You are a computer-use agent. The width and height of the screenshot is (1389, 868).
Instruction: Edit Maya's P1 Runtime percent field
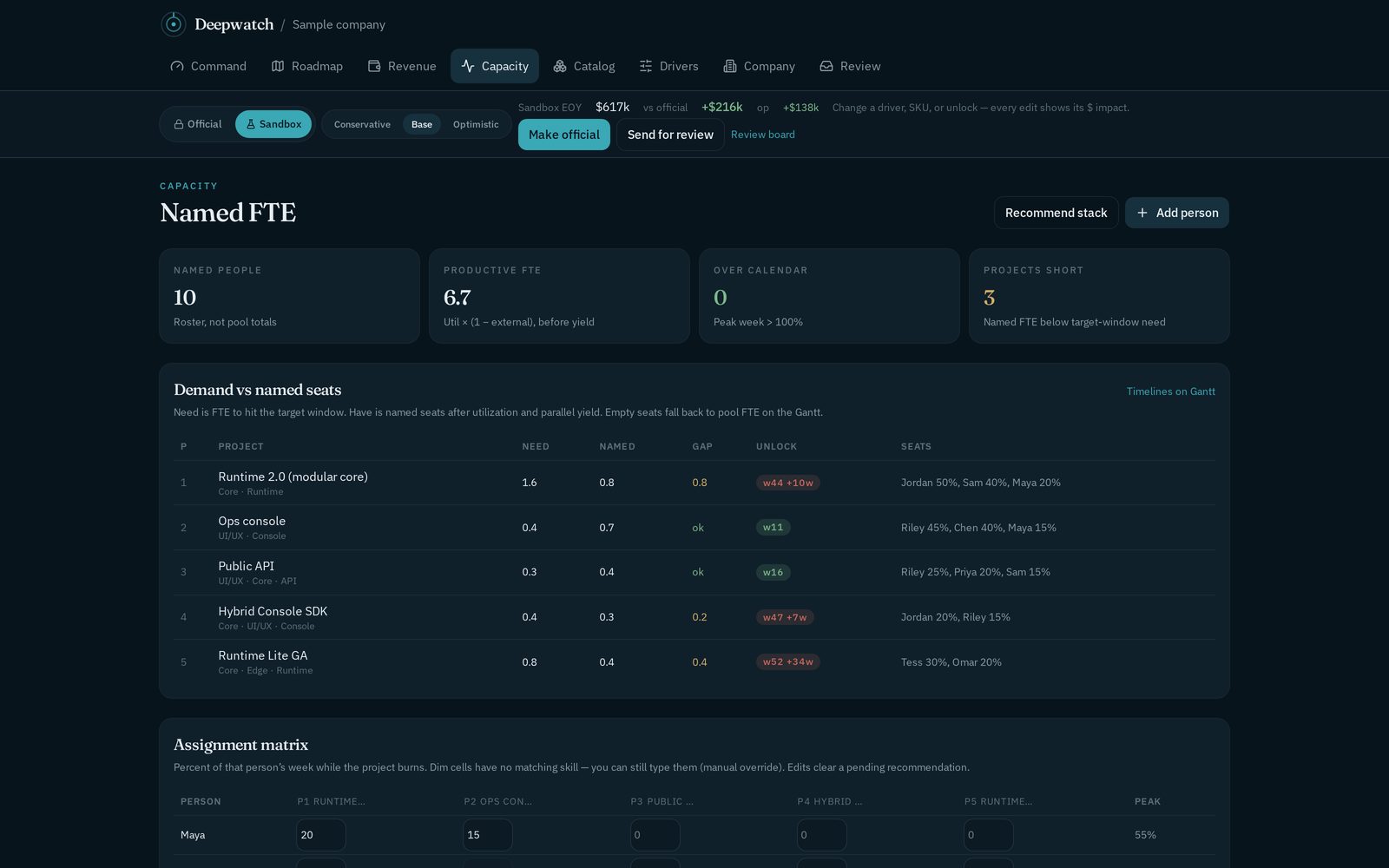click(321, 835)
